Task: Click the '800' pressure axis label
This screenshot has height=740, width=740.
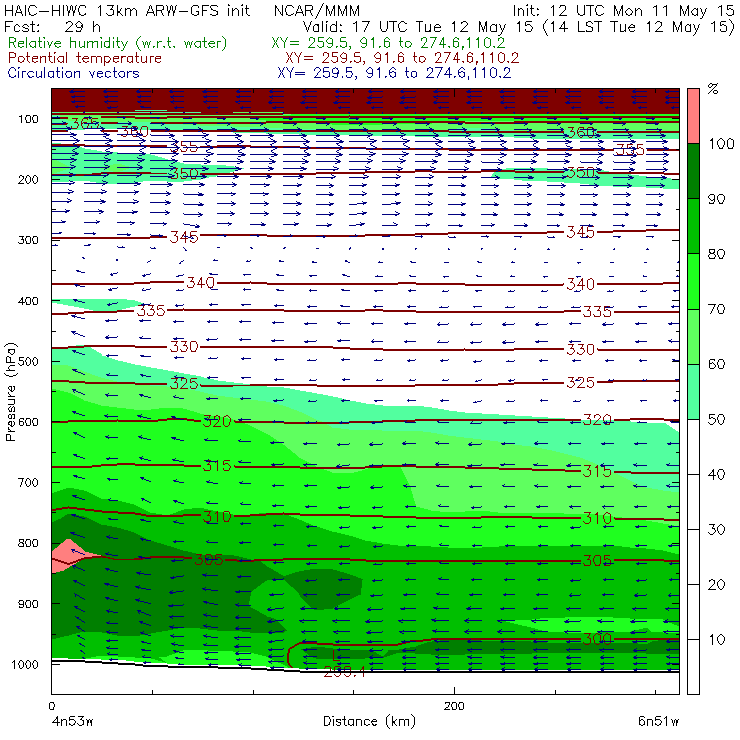Action: 28,543
